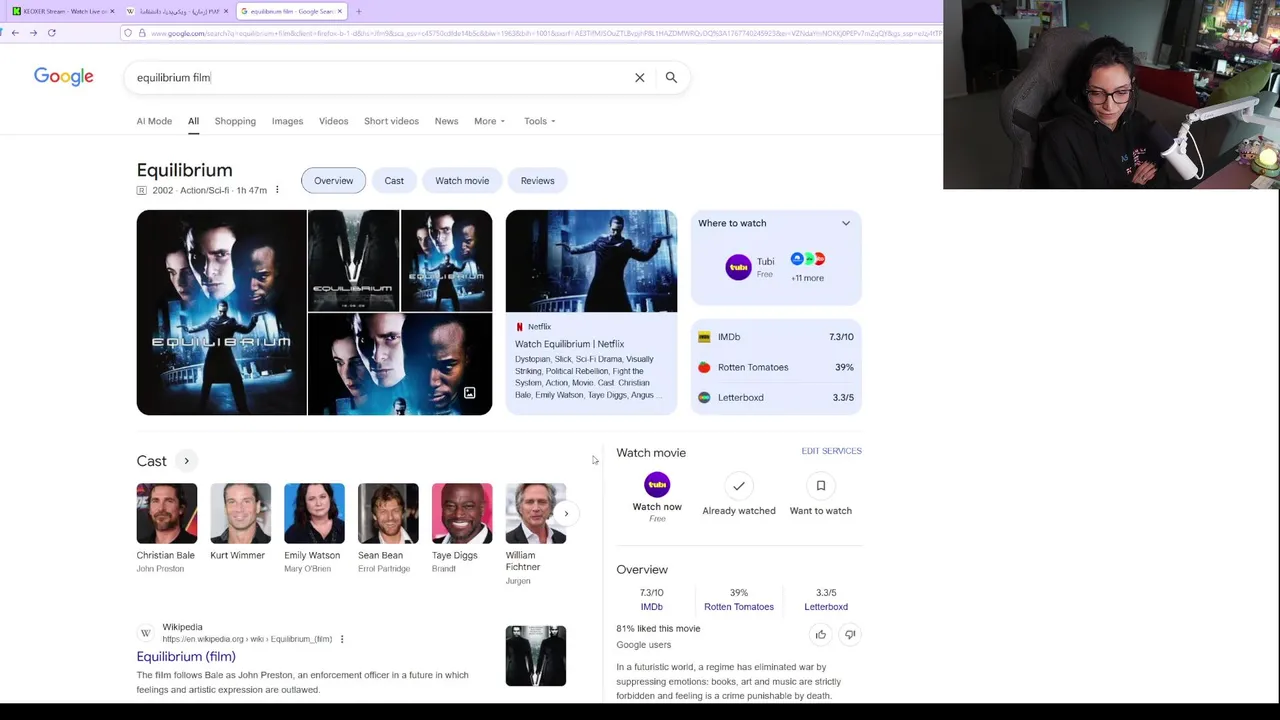Select the Cast chip
This screenshot has width=1280, height=720.
[394, 181]
